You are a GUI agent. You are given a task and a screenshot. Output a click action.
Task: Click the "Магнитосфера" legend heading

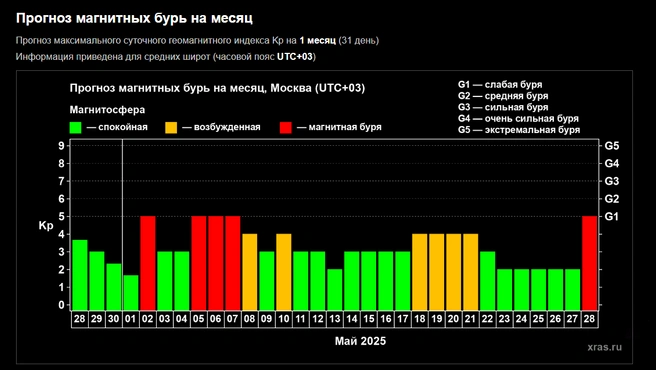(108, 110)
